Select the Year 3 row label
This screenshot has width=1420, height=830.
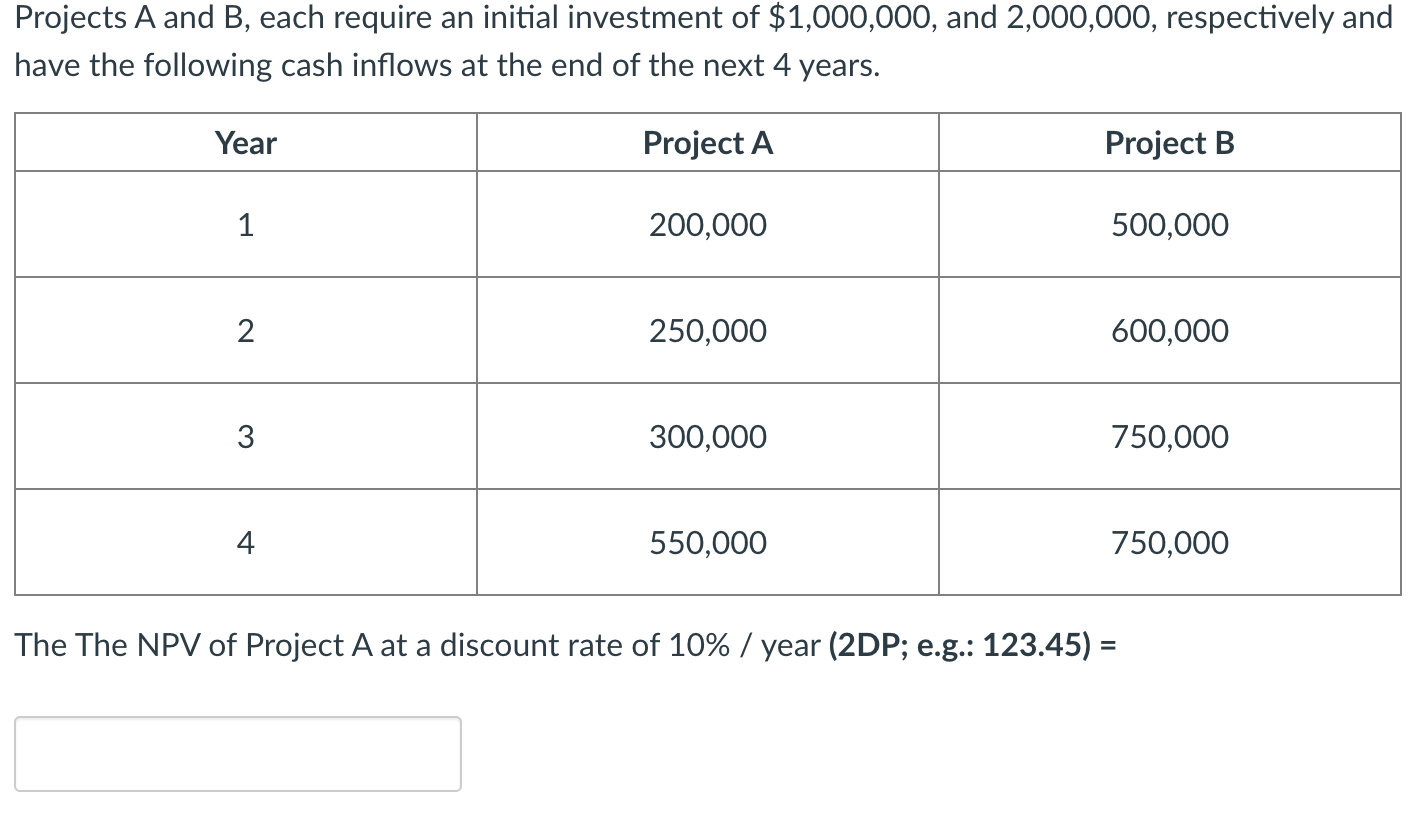coord(245,436)
